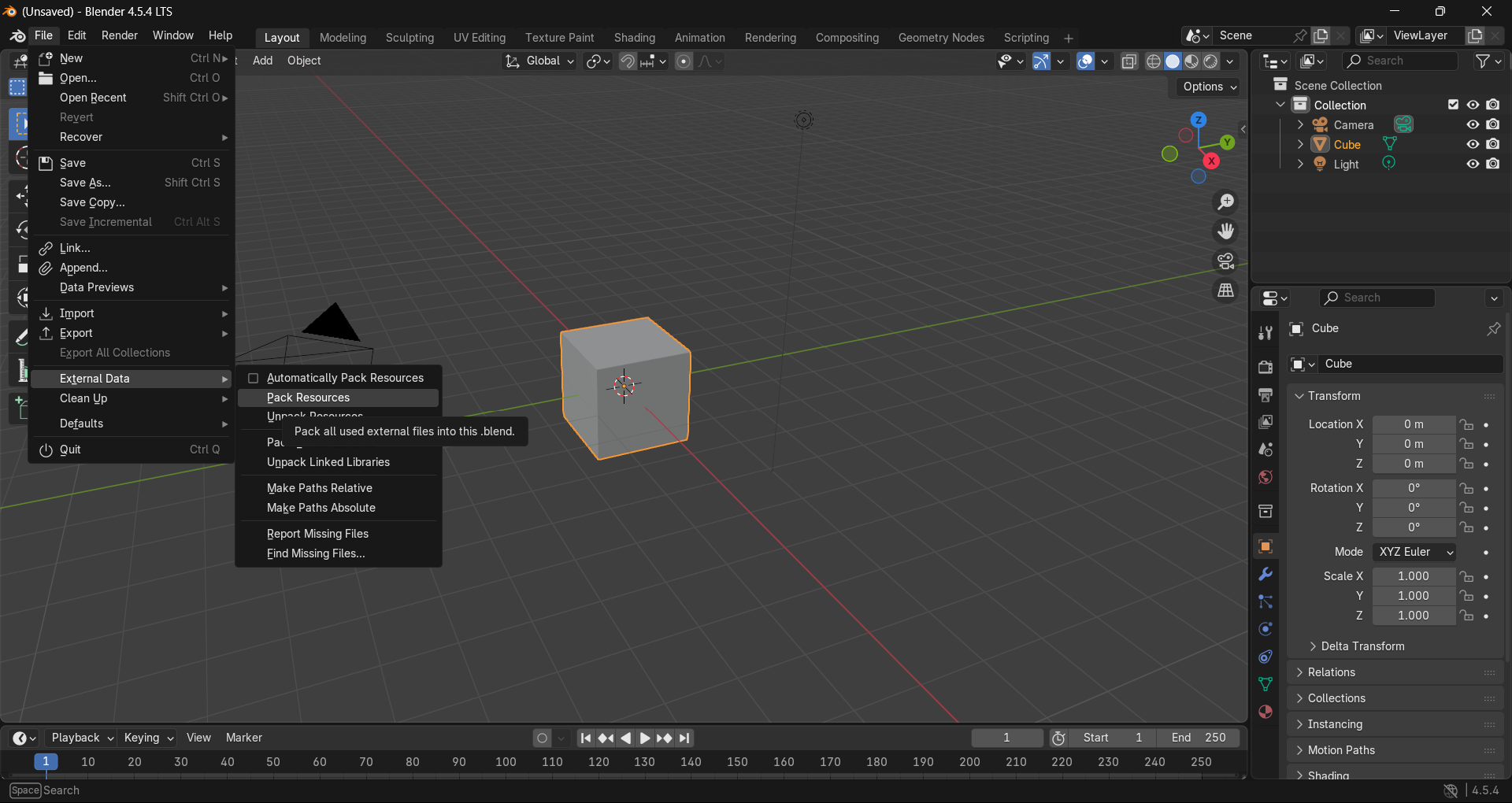Open the Keying popover button
This screenshot has width=1512, height=803.
coord(148,738)
